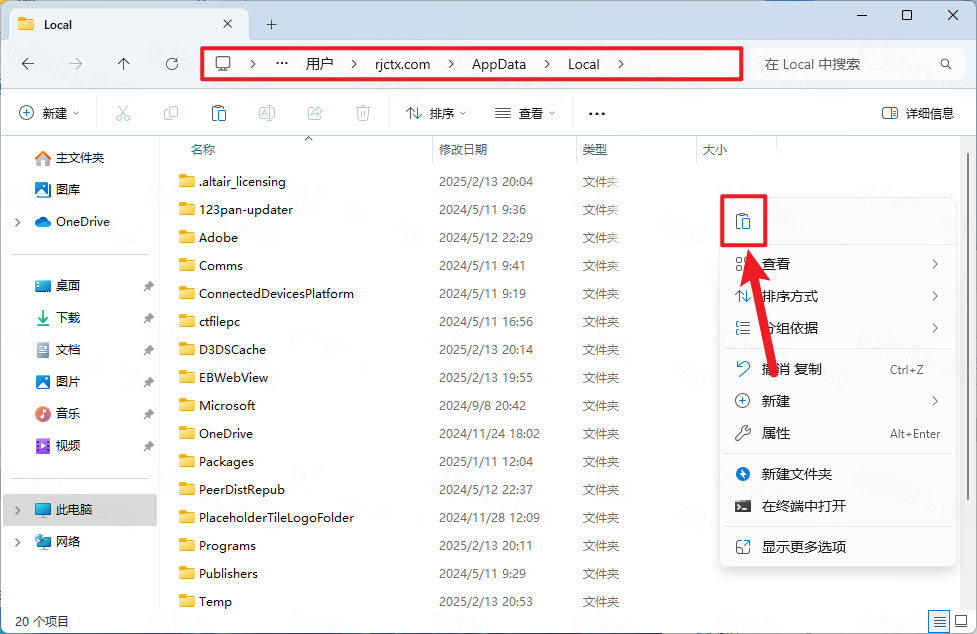Expand the chevron after Local in address bar
The image size is (977, 634).
(621, 64)
